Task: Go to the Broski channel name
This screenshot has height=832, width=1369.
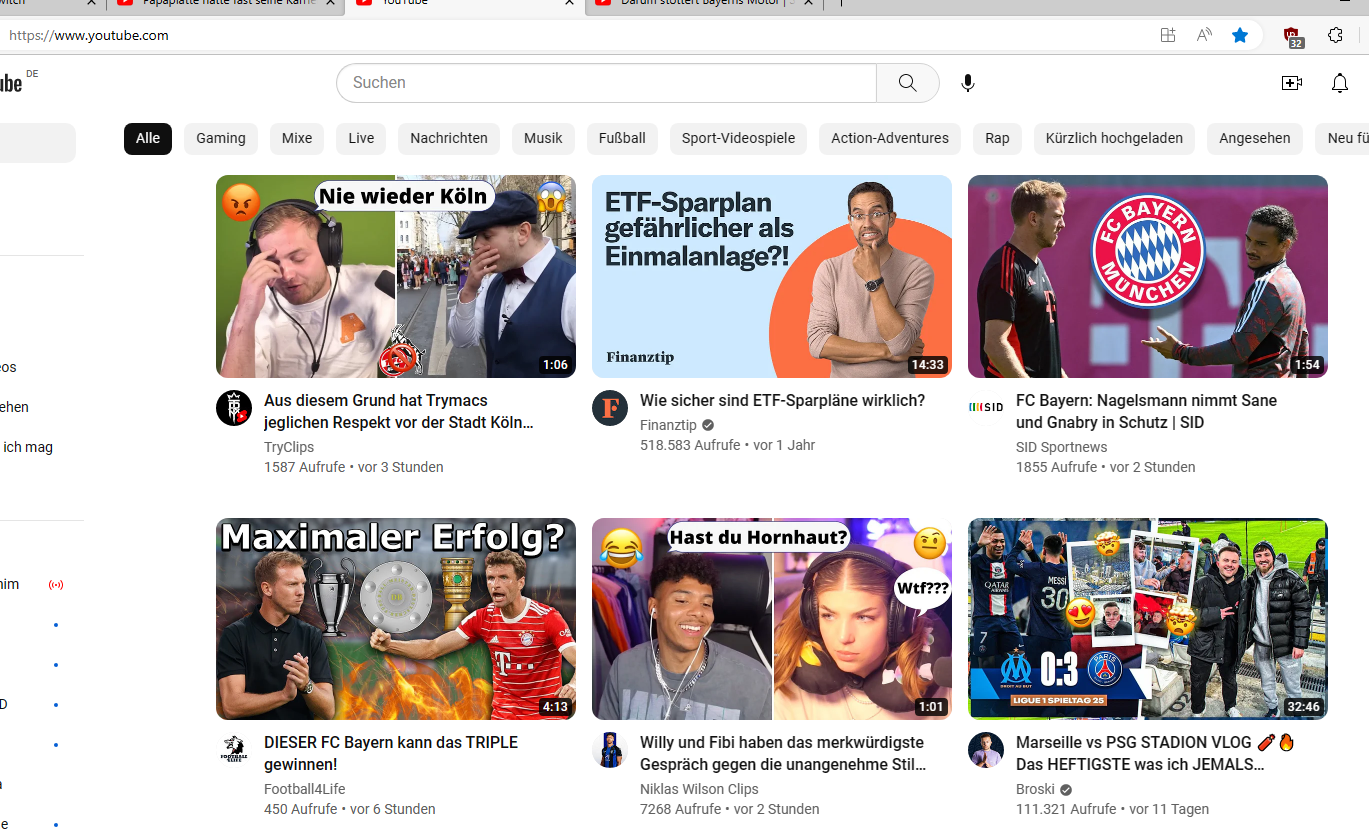Action: [1035, 789]
